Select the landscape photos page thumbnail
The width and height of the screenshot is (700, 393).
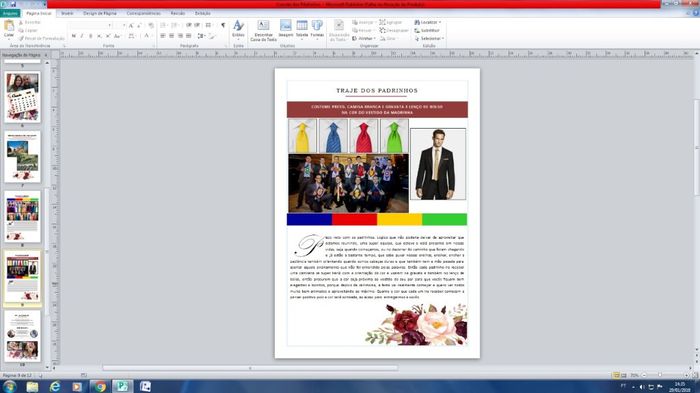pos(22,157)
